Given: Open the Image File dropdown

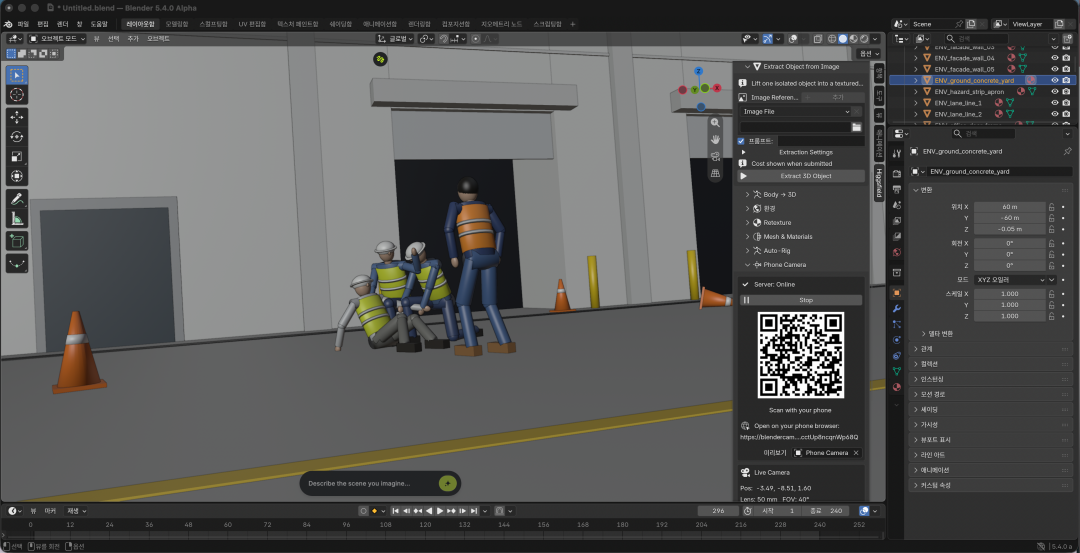Looking at the screenshot, I should point(795,112).
